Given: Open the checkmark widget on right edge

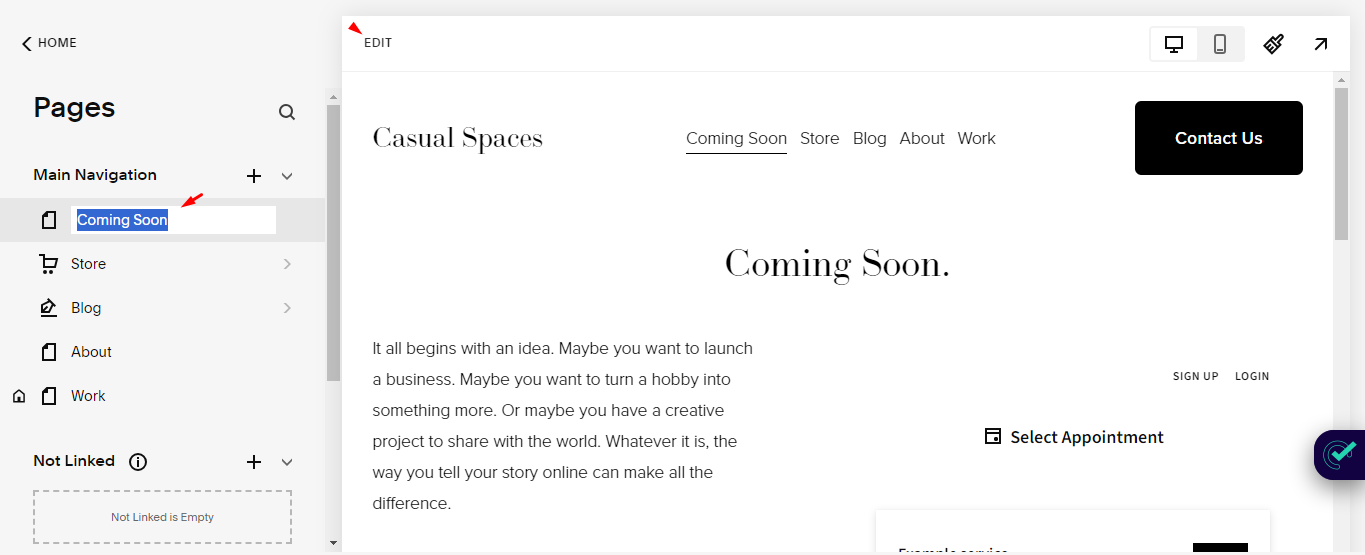Looking at the screenshot, I should [x=1340, y=454].
